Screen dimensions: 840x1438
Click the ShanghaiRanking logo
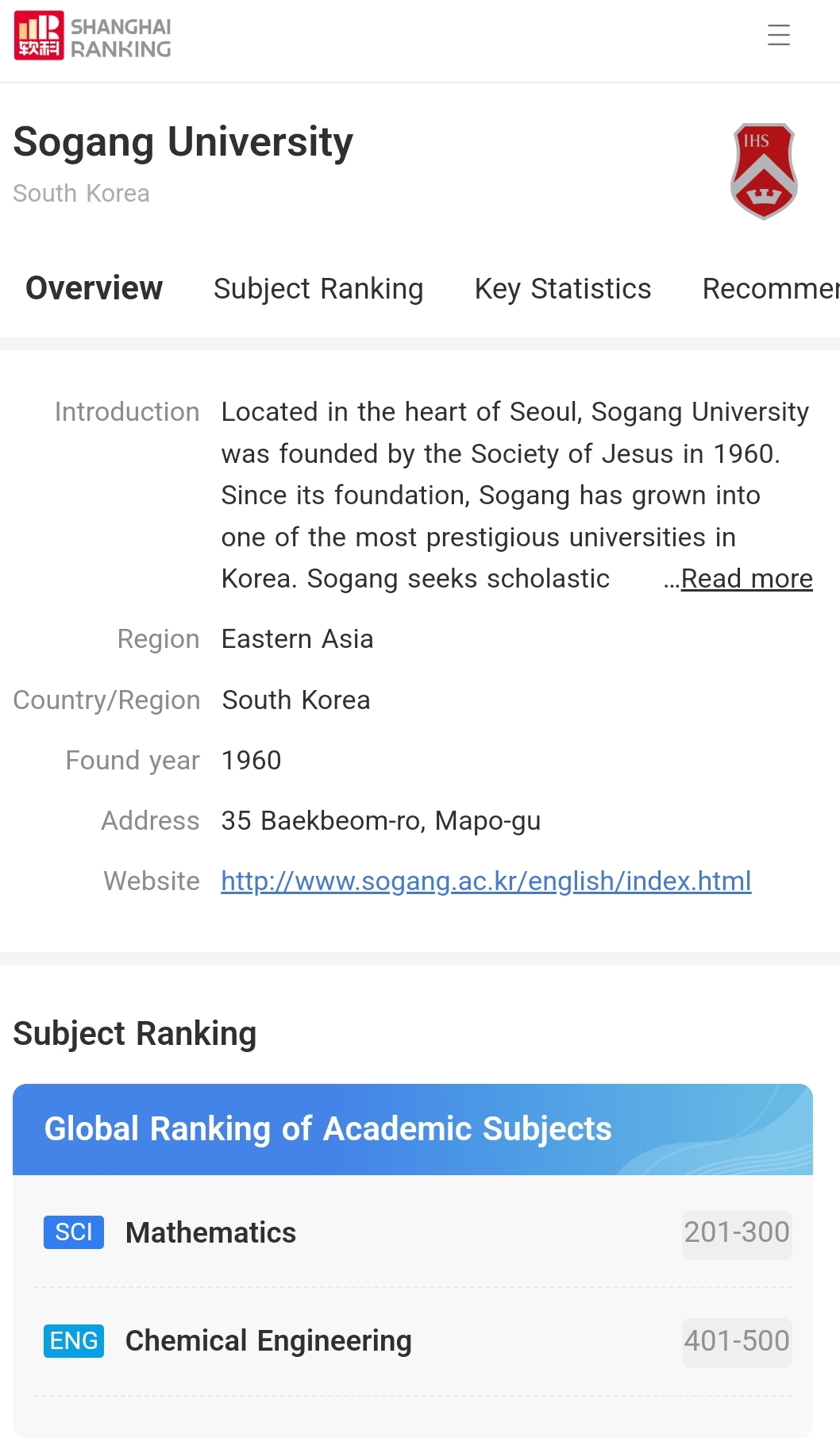93,37
